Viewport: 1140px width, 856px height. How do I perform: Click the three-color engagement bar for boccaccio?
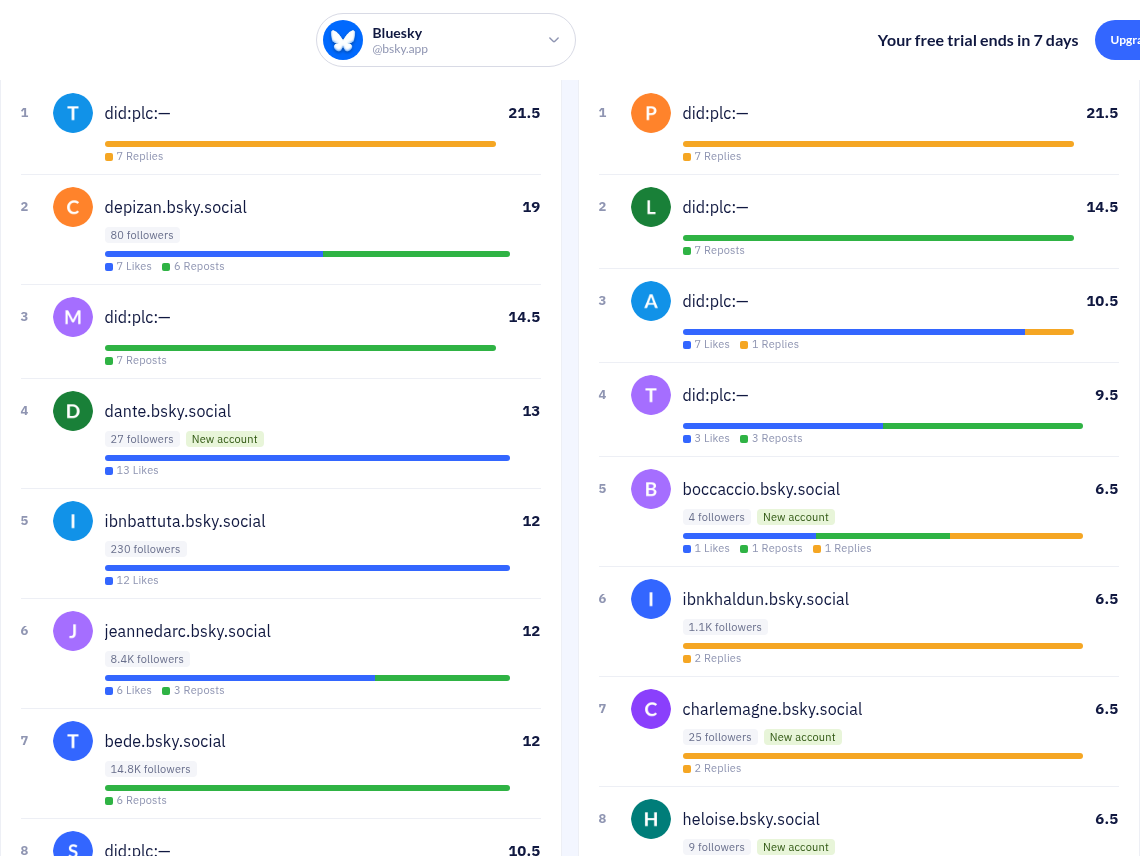(x=883, y=536)
